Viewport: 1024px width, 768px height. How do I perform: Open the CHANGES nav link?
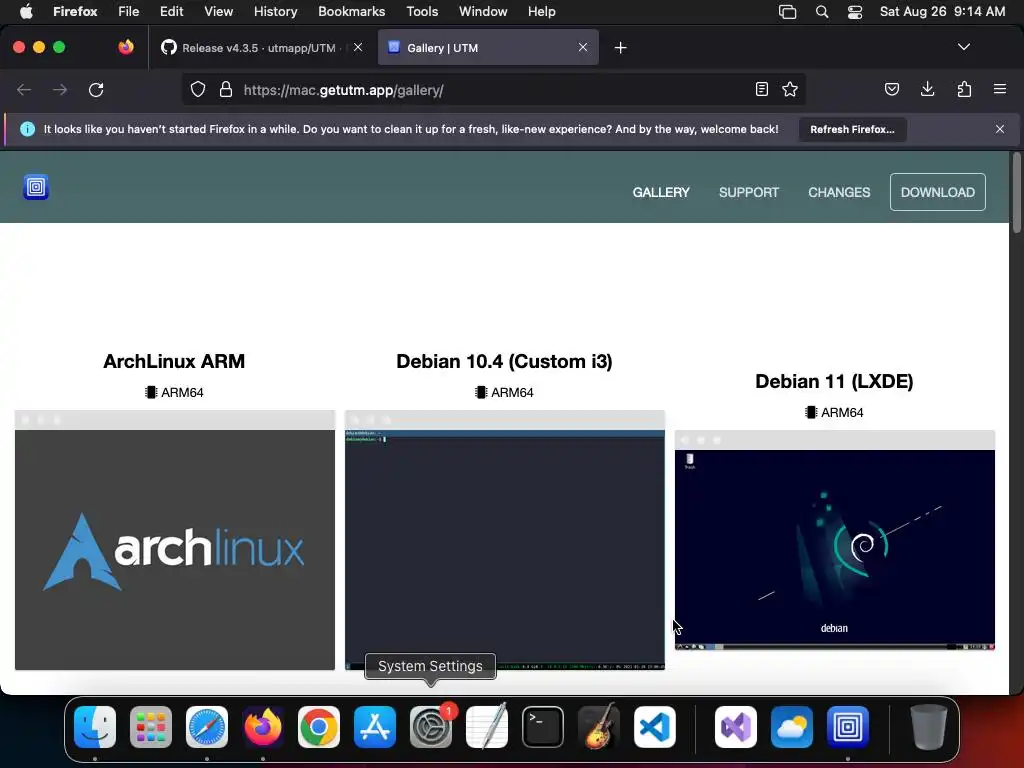coord(839,192)
